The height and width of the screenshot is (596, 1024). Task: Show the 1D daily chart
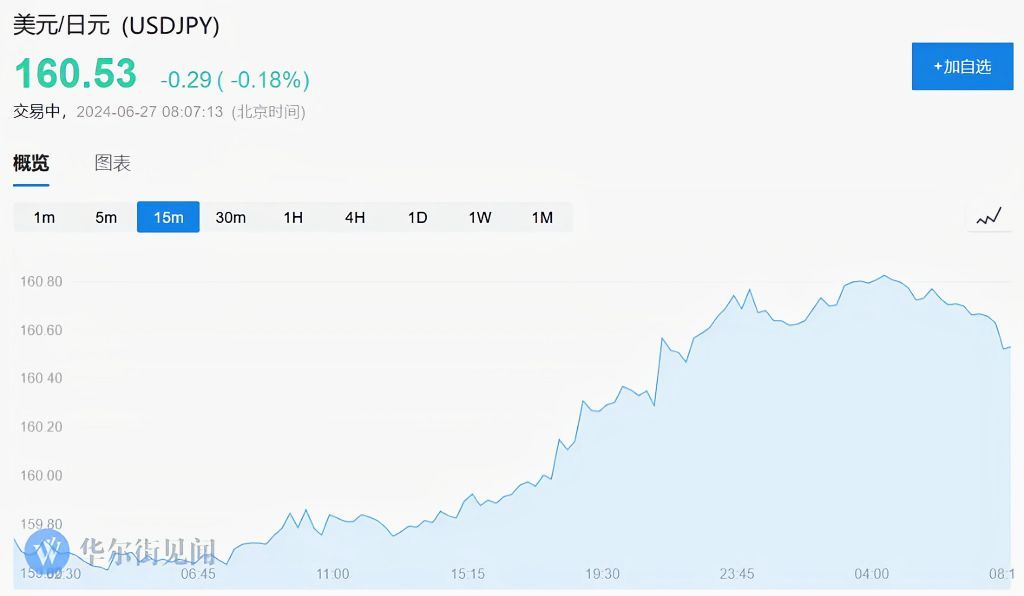point(417,217)
